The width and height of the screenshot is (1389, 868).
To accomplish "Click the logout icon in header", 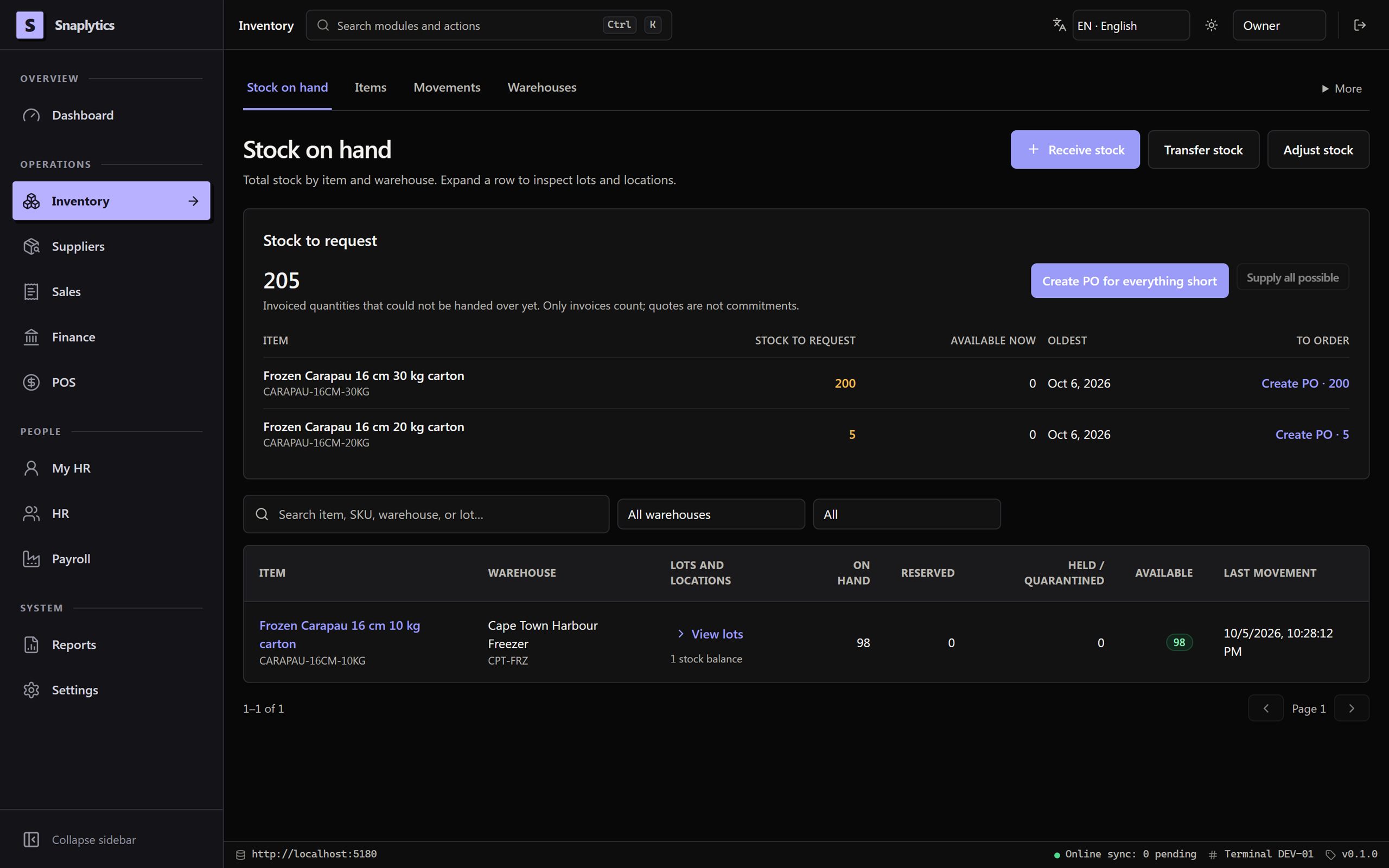I will 1360,25.
